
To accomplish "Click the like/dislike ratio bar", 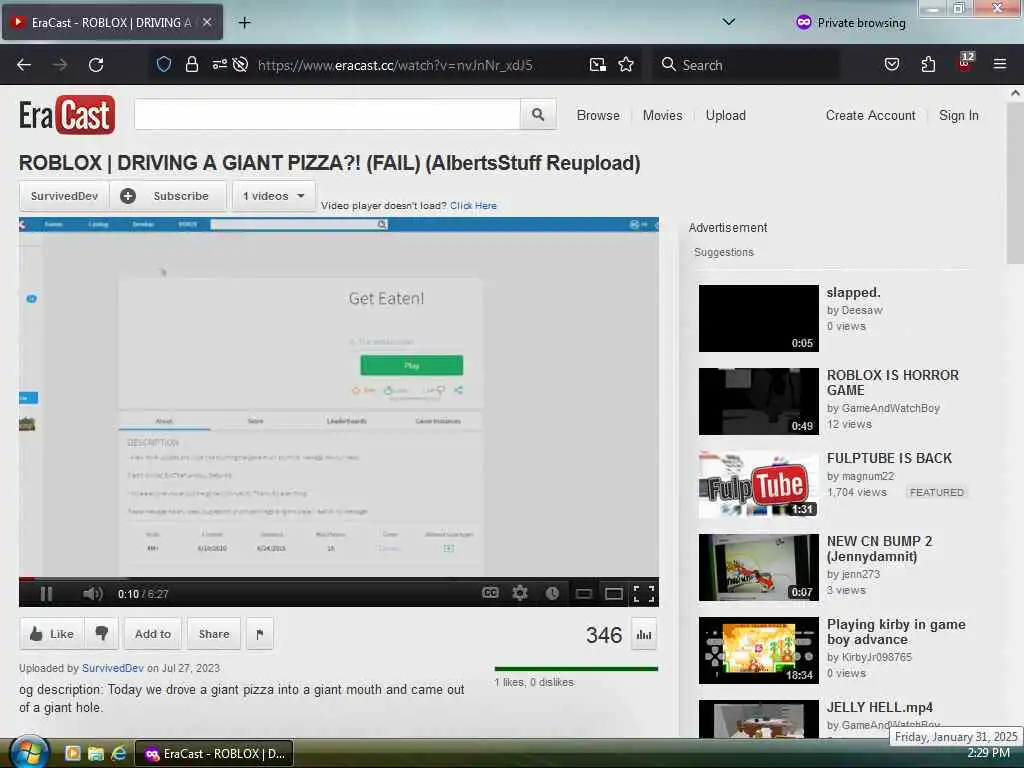I will click(576, 669).
